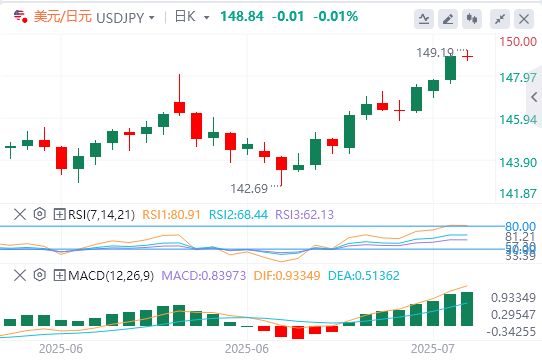Click the 142.69 low price label
The width and height of the screenshot is (542, 361).
[249, 189]
